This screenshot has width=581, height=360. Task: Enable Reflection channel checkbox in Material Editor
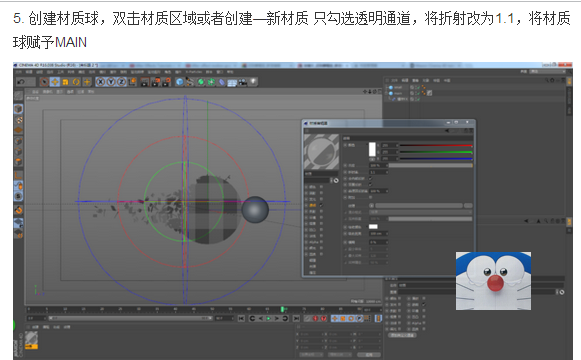[x=321, y=211]
